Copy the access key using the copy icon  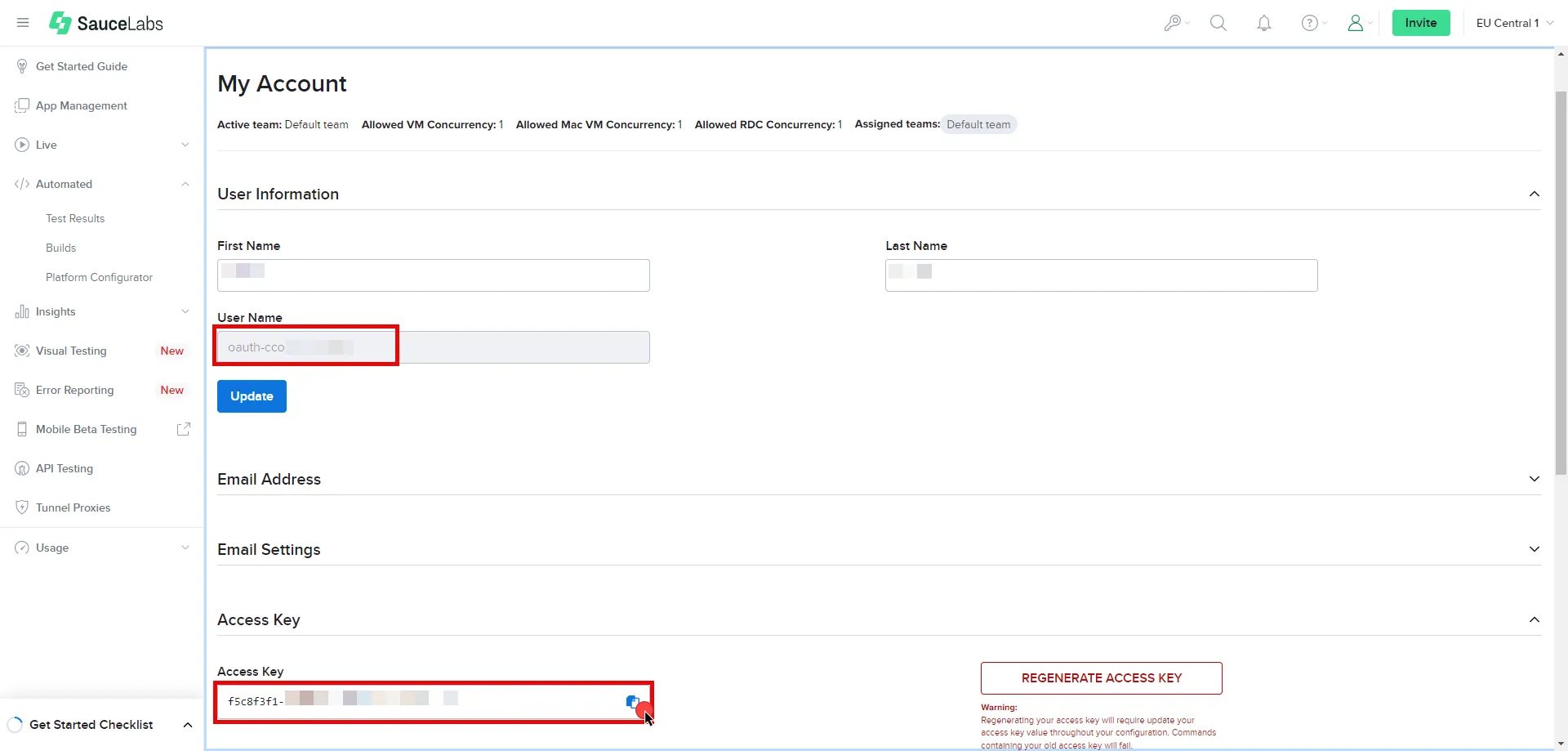(633, 701)
